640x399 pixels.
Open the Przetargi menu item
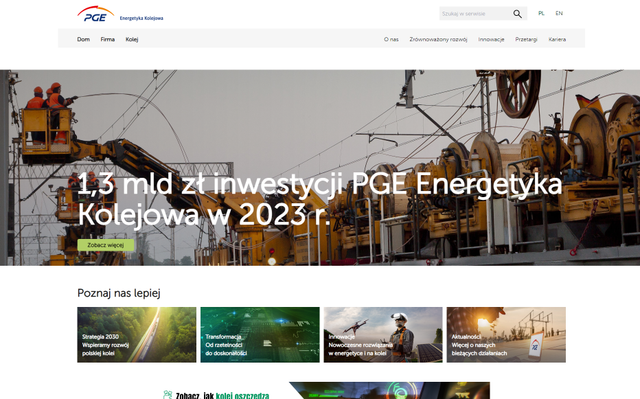[526, 40]
